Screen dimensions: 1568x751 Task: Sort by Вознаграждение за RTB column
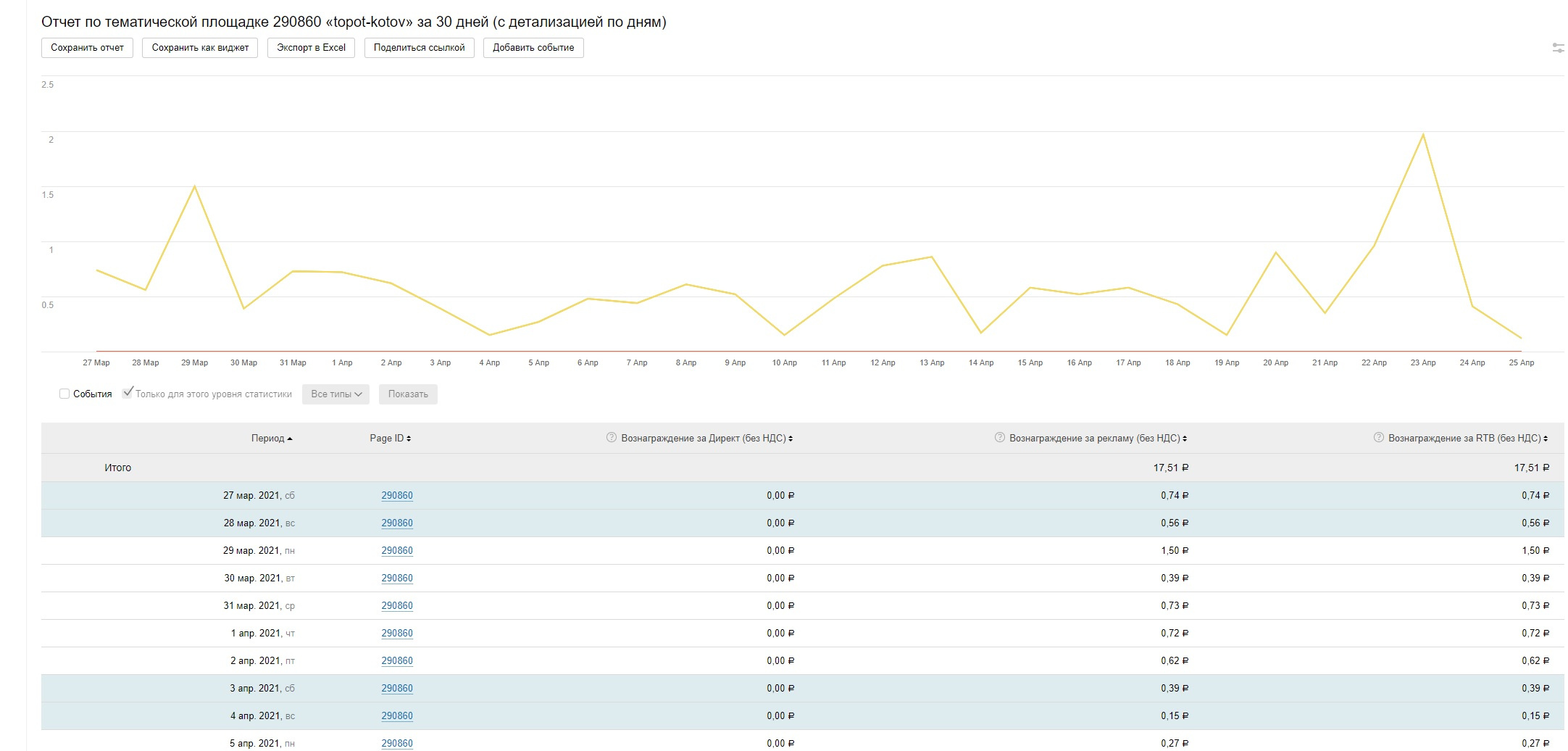tap(1467, 439)
